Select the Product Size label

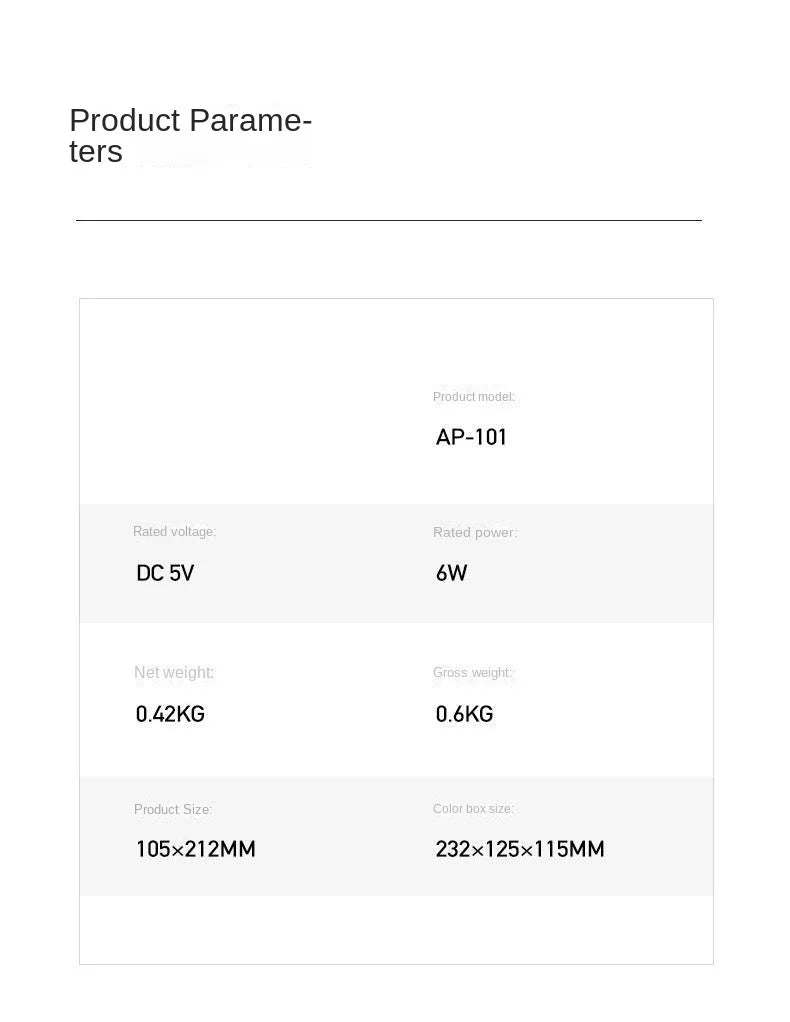[173, 810]
